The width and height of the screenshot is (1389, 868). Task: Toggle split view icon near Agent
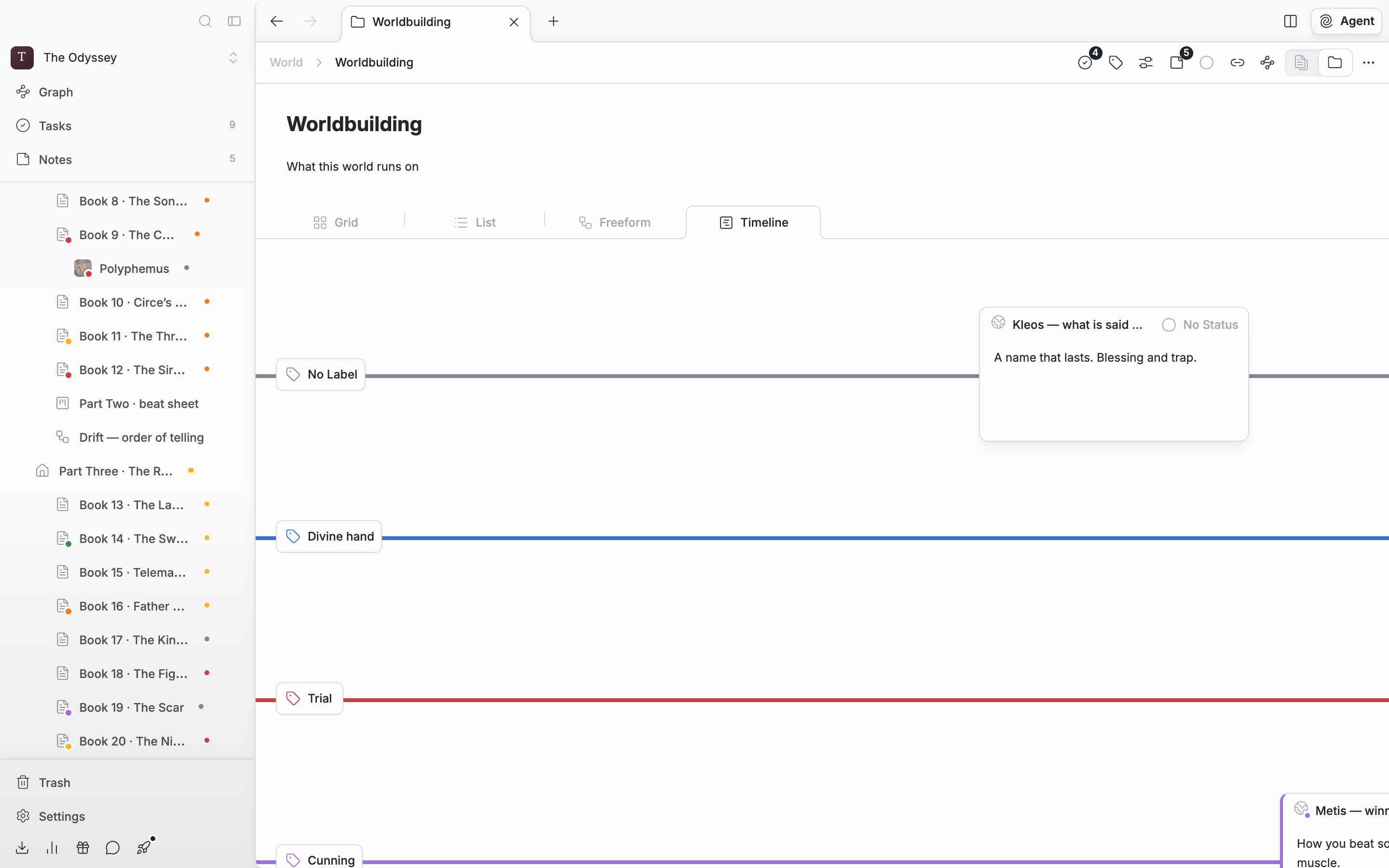(1290, 21)
